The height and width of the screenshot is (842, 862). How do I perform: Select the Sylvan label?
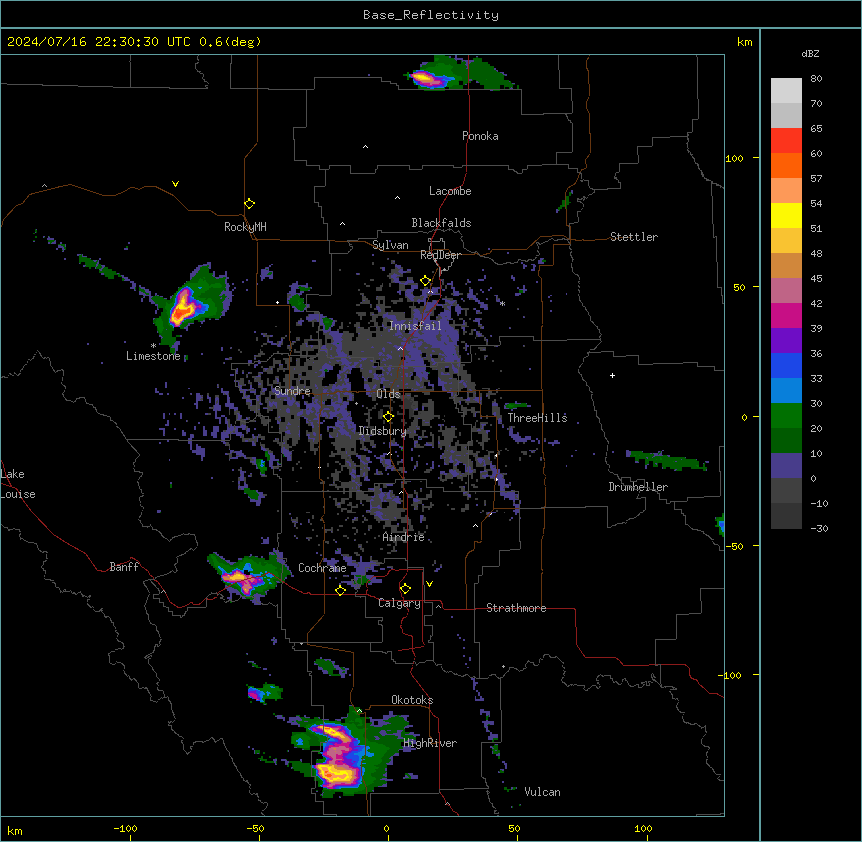pos(390,245)
